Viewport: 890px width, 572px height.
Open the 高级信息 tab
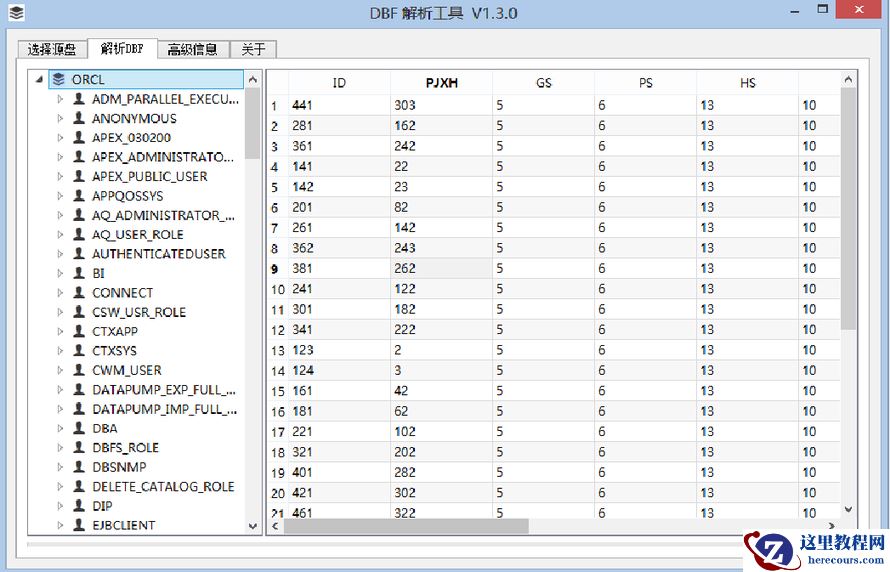coord(193,49)
